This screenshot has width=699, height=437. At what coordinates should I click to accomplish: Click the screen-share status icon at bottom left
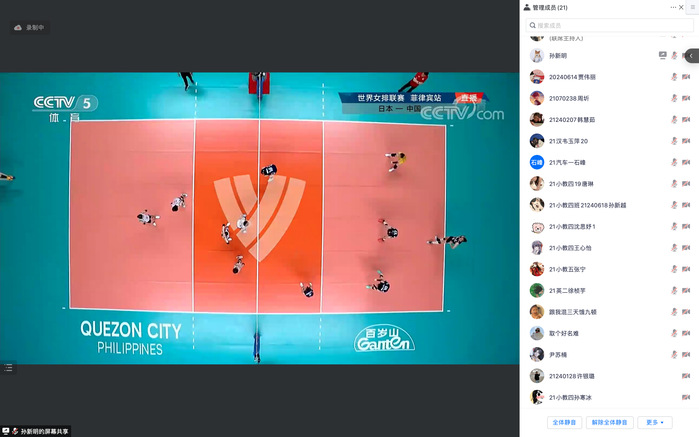(x=6, y=431)
